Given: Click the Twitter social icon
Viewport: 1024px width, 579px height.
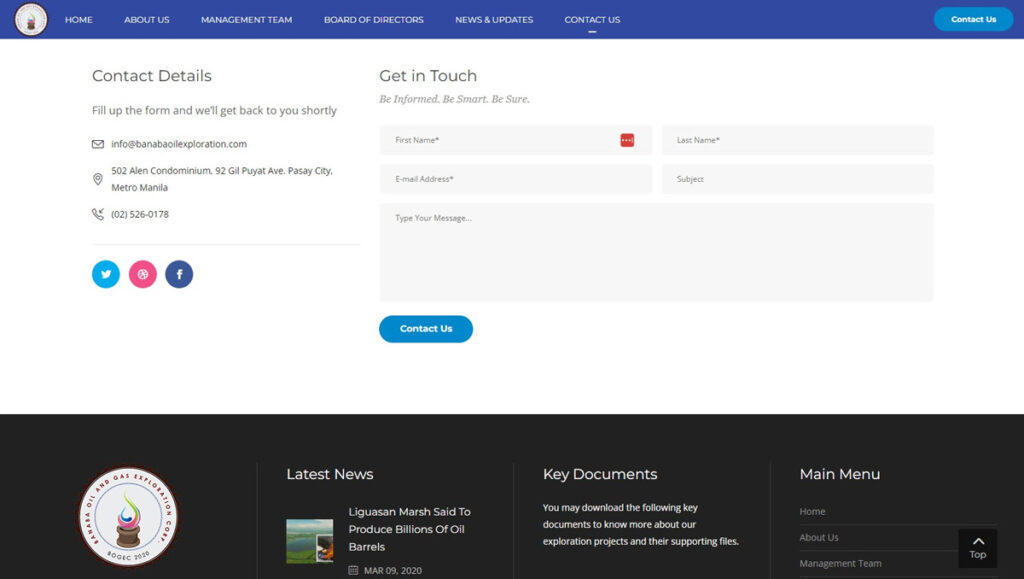Looking at the screenshot, I should 106,274.
